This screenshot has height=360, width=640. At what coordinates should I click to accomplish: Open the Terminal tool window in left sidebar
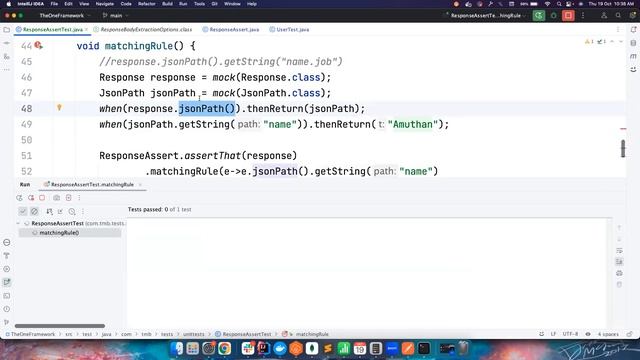pos(7,296)
